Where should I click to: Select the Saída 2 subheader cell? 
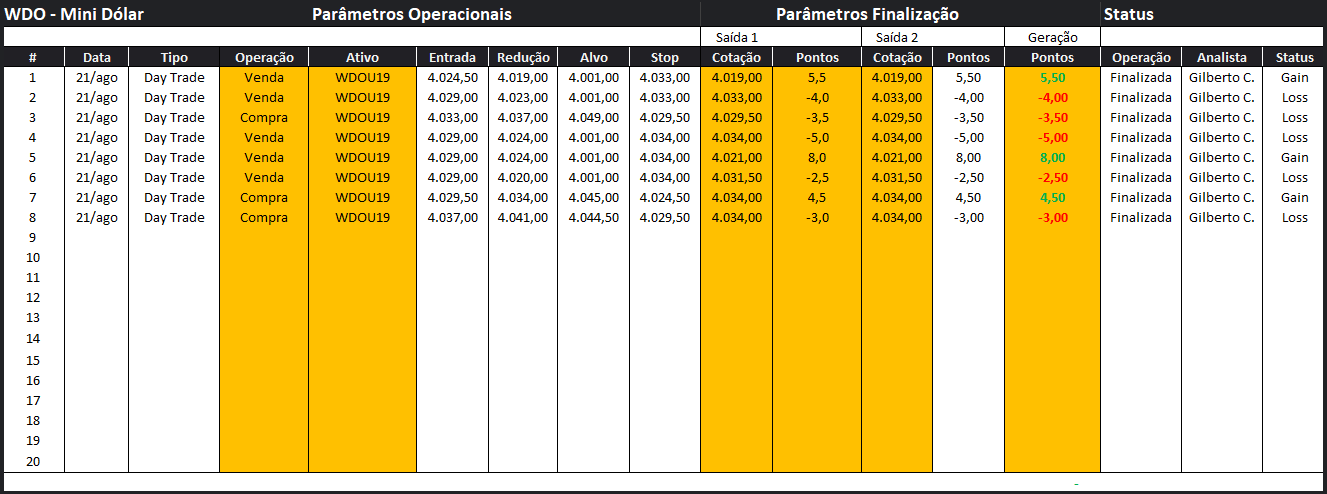(x=897, y=37)
